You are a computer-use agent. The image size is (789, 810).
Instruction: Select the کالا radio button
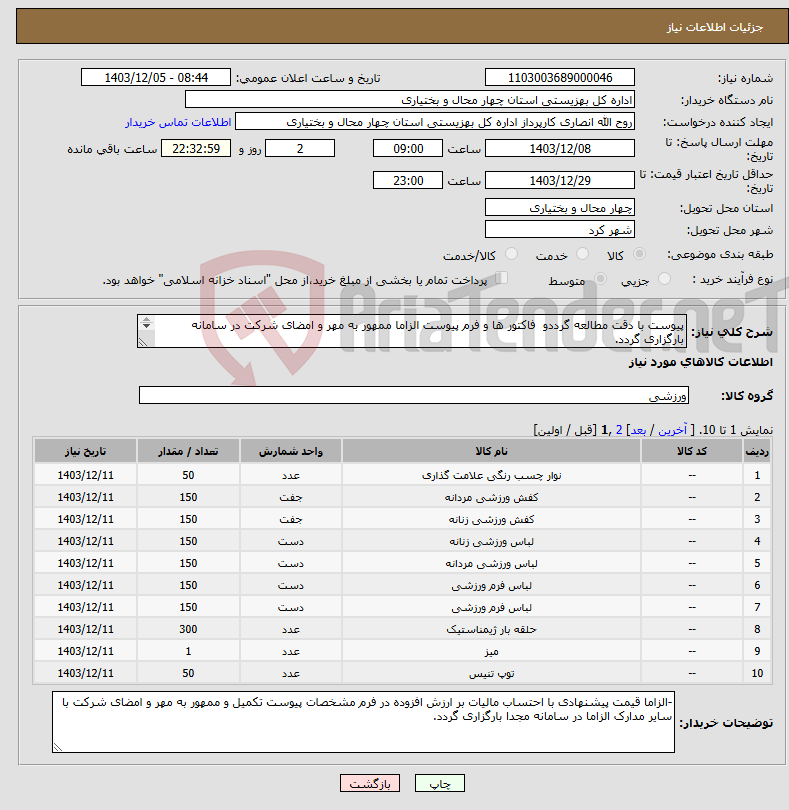(639, 254)
